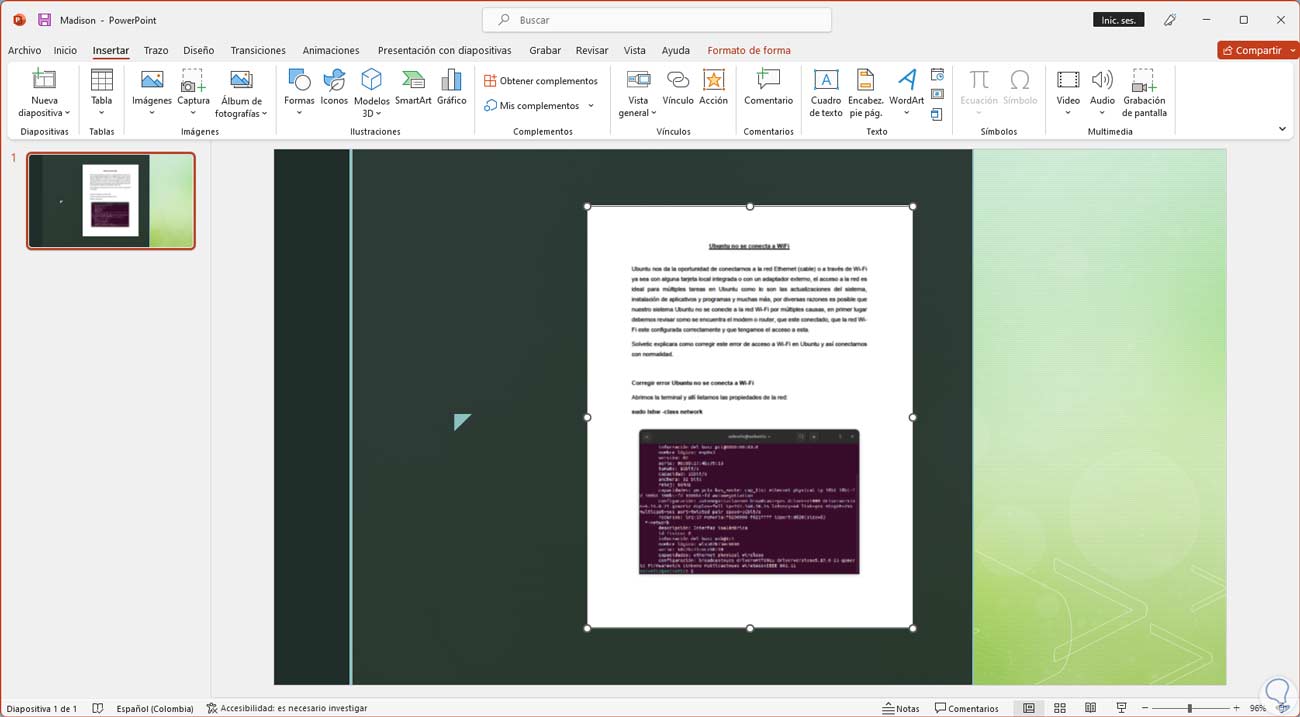Screen dimensions: 1300x717
Task: Switch to normal view icon in status bar
Action: [x=1028, y=708]
